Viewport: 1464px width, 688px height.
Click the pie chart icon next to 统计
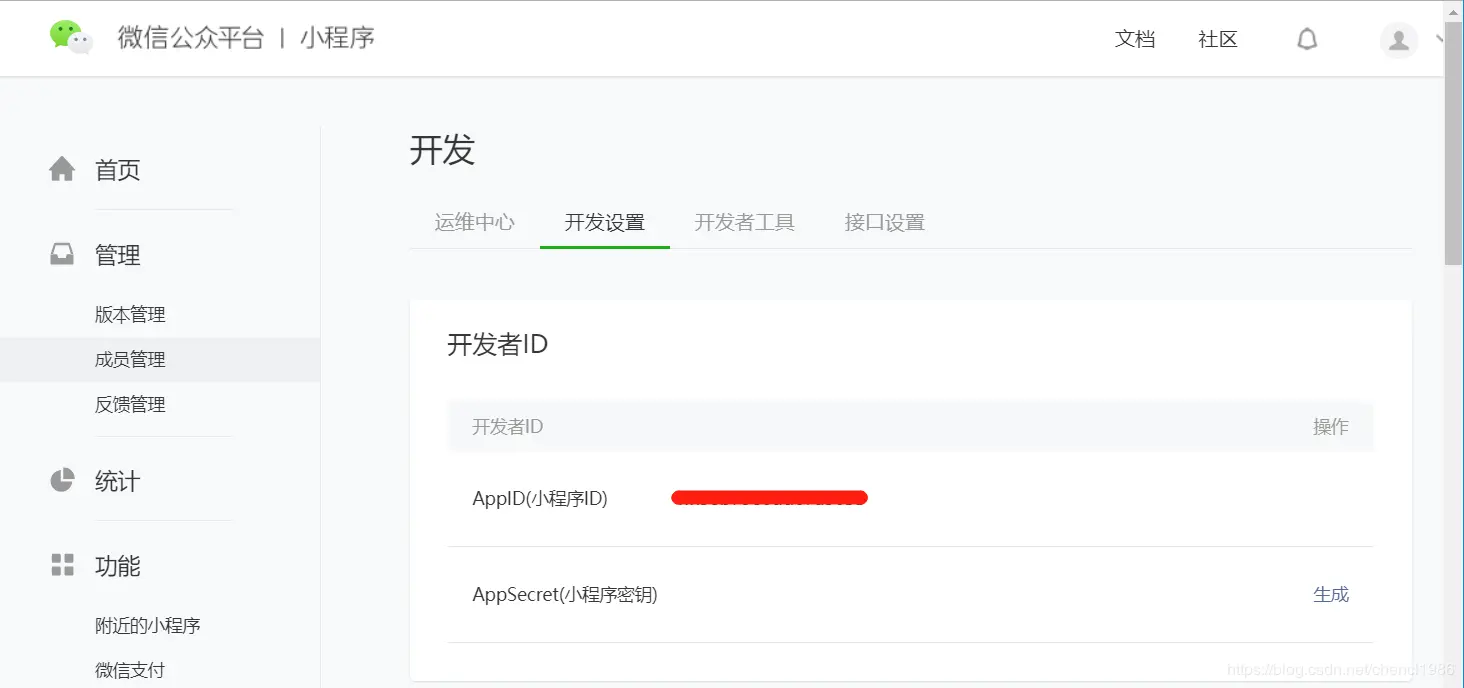click(62, 480)
